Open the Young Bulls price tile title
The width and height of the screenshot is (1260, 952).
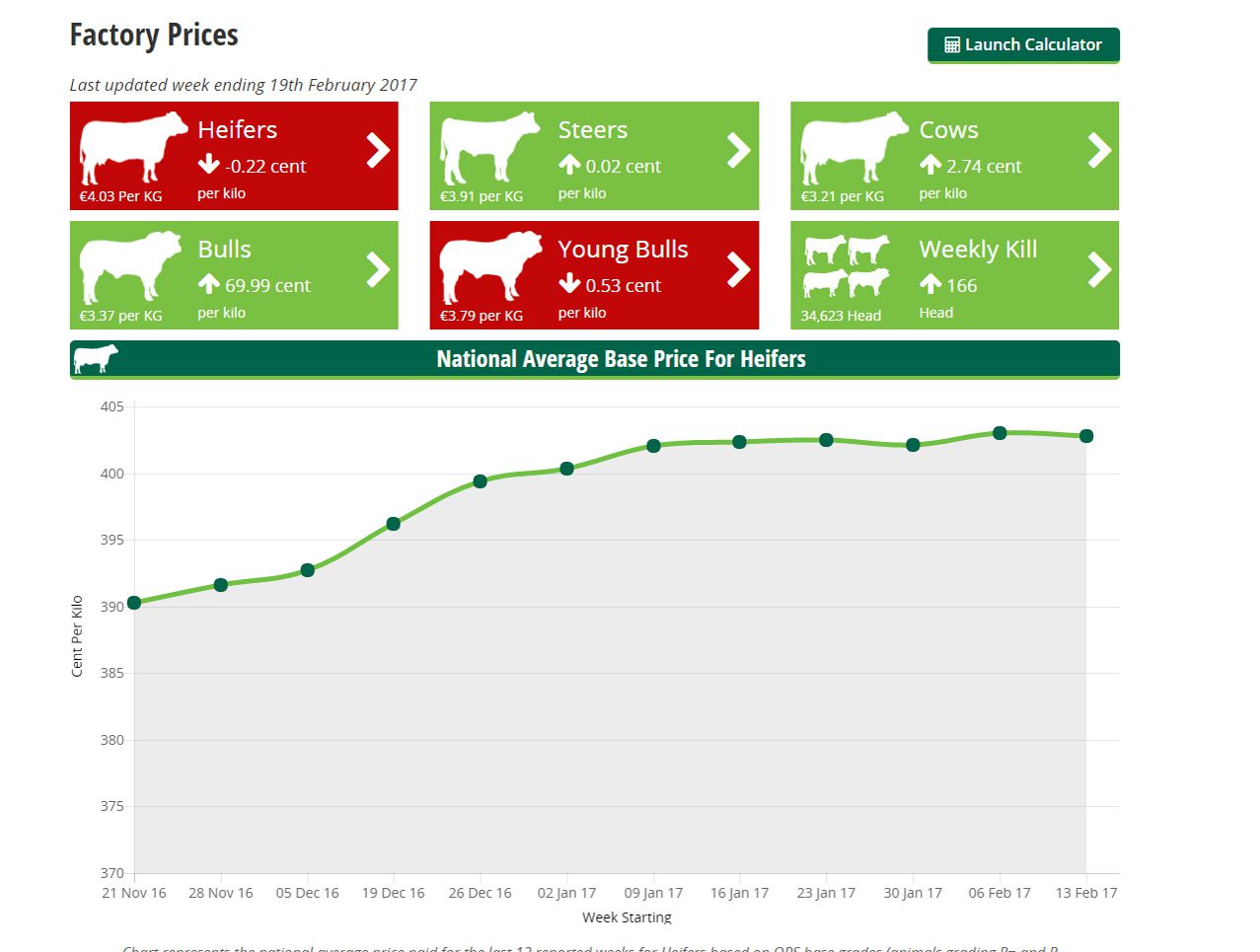623,250
